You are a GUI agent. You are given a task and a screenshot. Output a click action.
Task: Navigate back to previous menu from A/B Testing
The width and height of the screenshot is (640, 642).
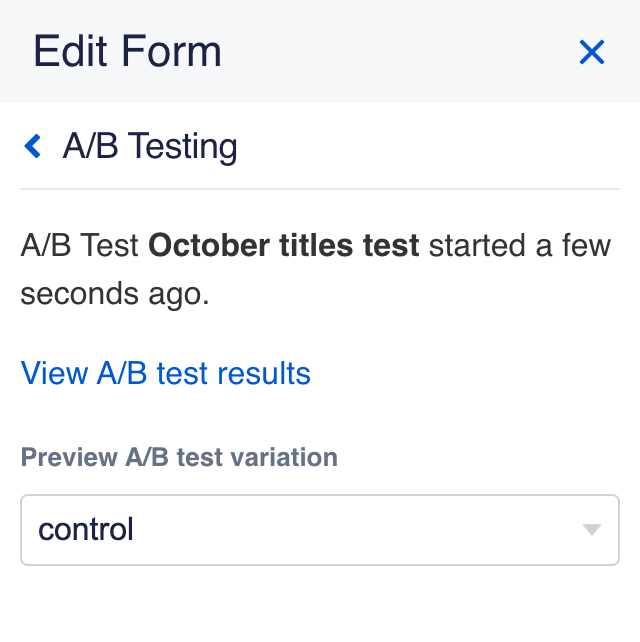[33, 147]
